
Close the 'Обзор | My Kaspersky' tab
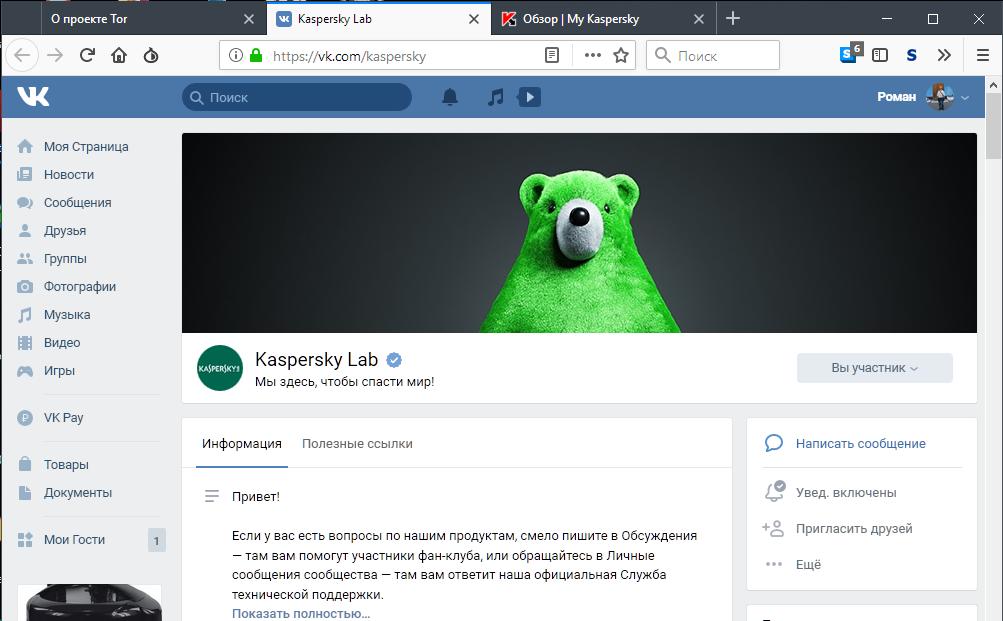(x=699, y=19)
